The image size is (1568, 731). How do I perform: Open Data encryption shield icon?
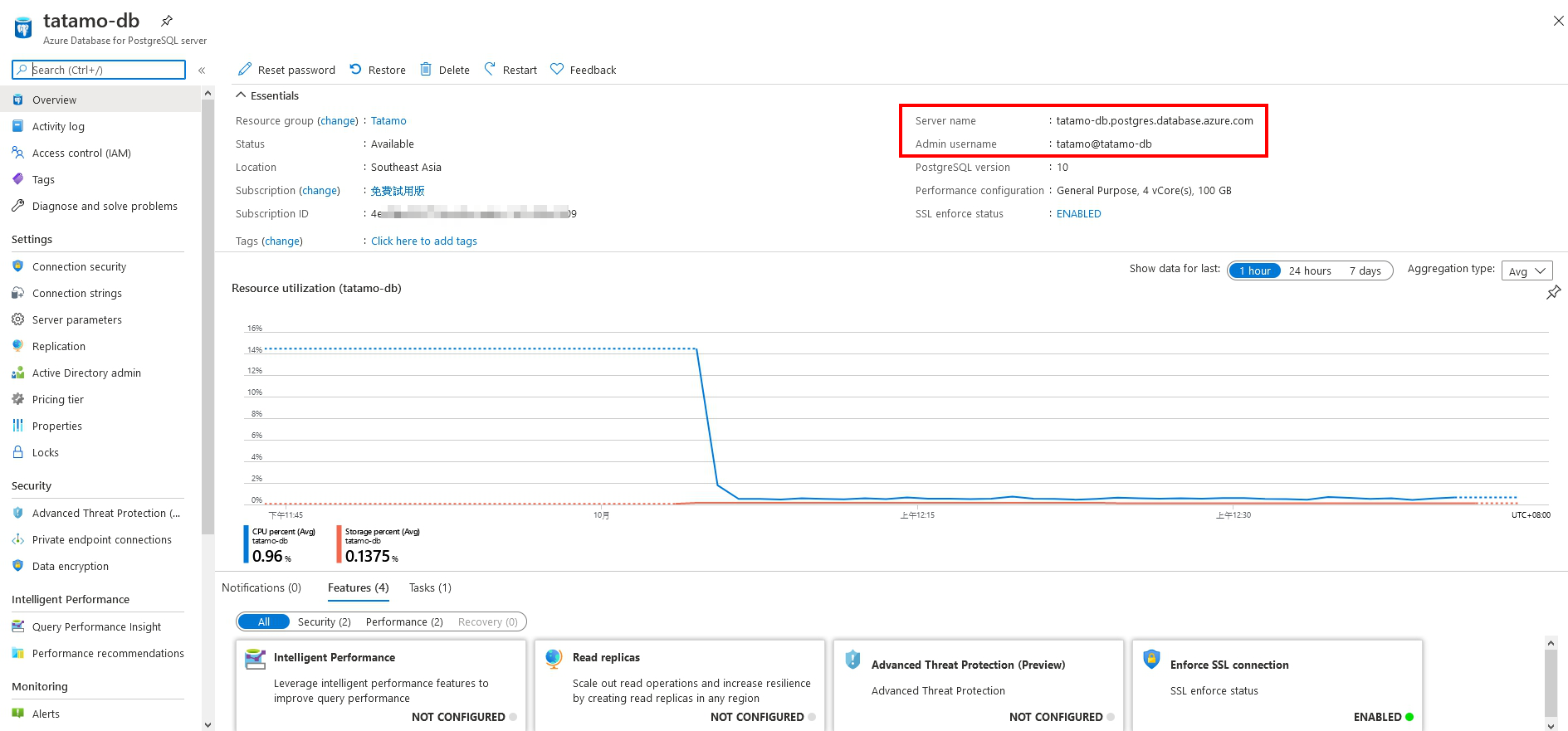click(17, 566)
